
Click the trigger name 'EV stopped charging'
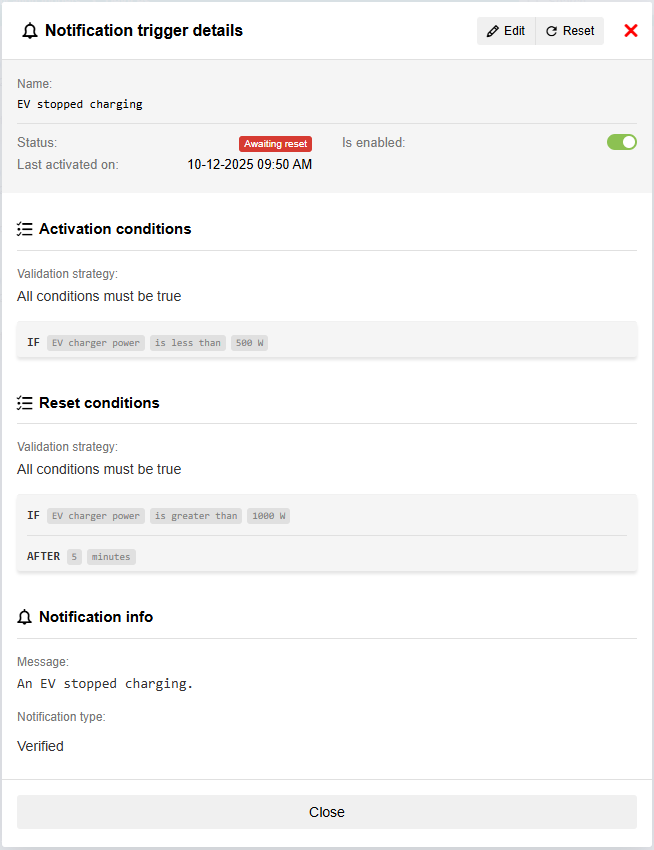point(80,104)
